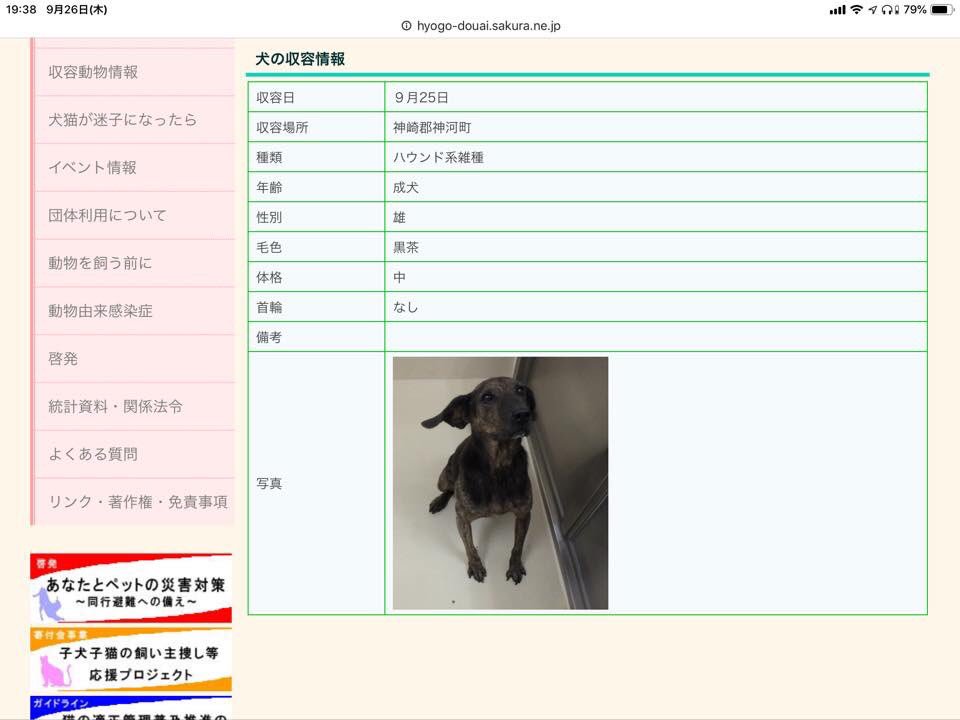Open 団体利用について menu item
The image size is (960, 720).
(135, 216)
